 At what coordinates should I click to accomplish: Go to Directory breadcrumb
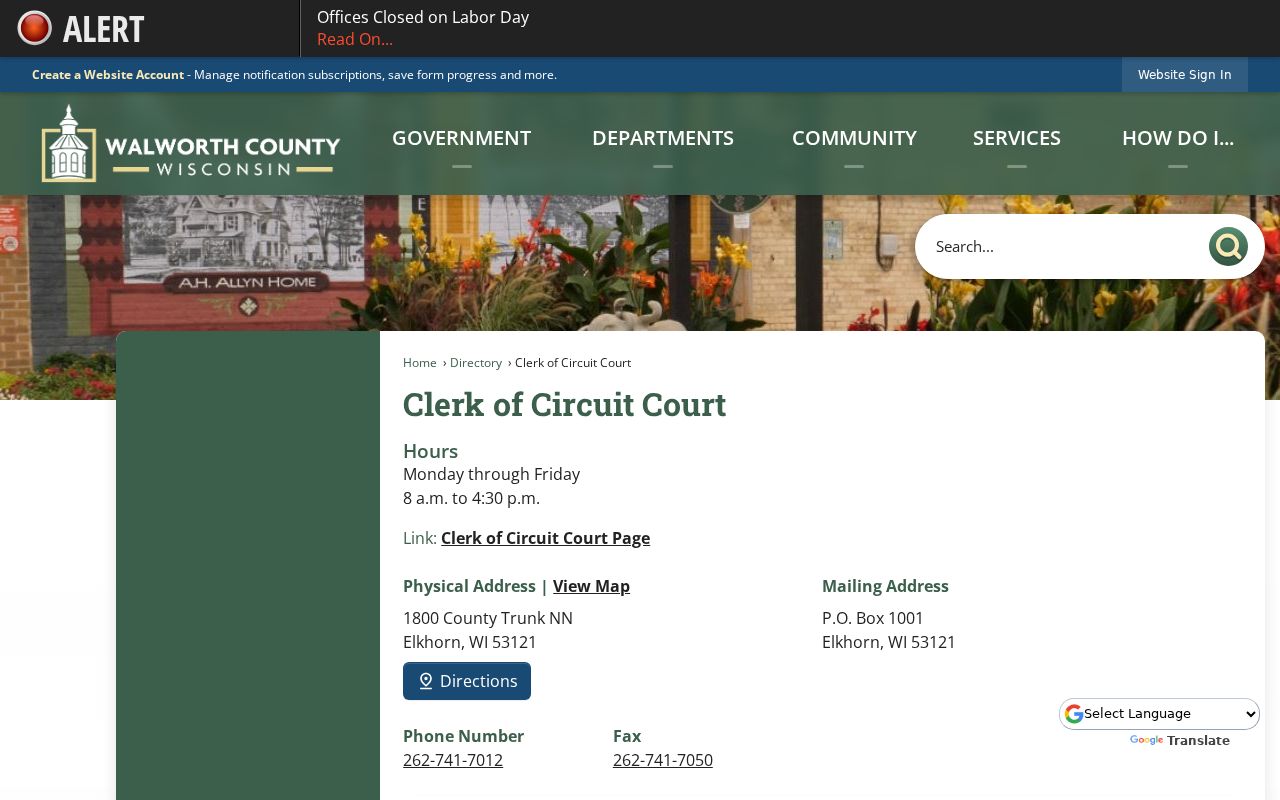pyautogui.click(x=476, y=363)
